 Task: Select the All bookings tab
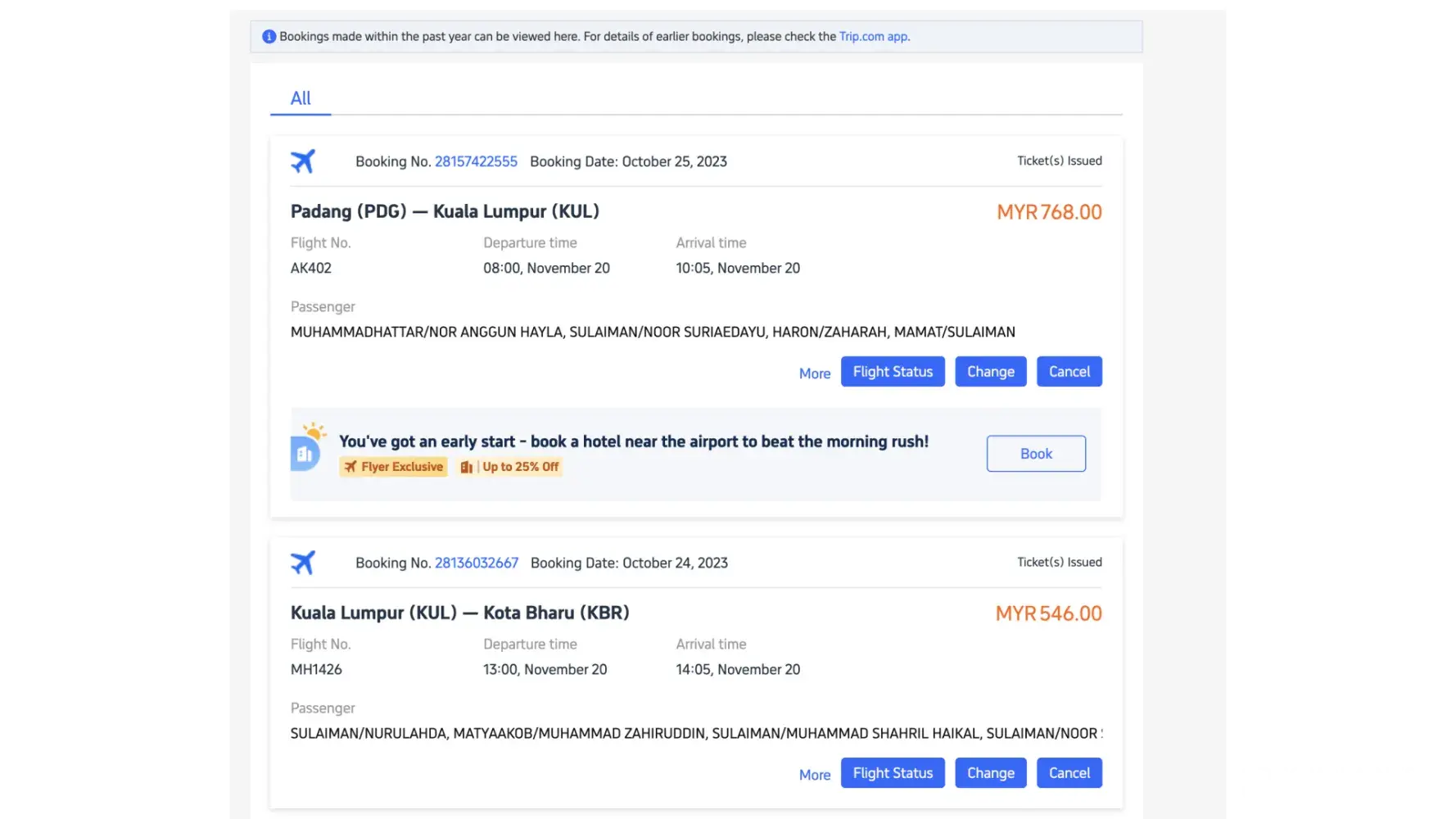[301, 98]
